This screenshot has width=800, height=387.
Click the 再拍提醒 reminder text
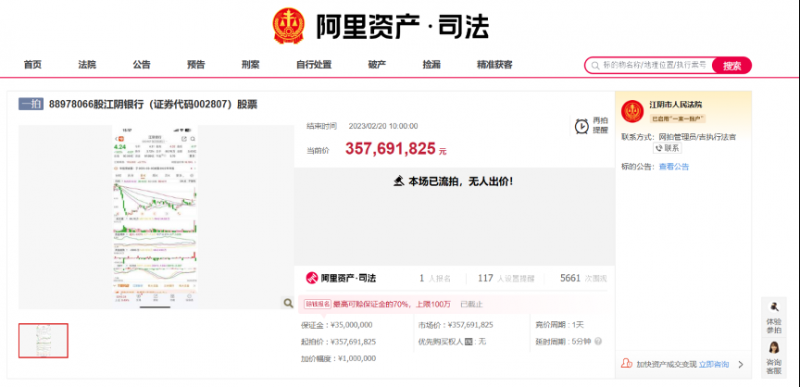pos(601,125)
